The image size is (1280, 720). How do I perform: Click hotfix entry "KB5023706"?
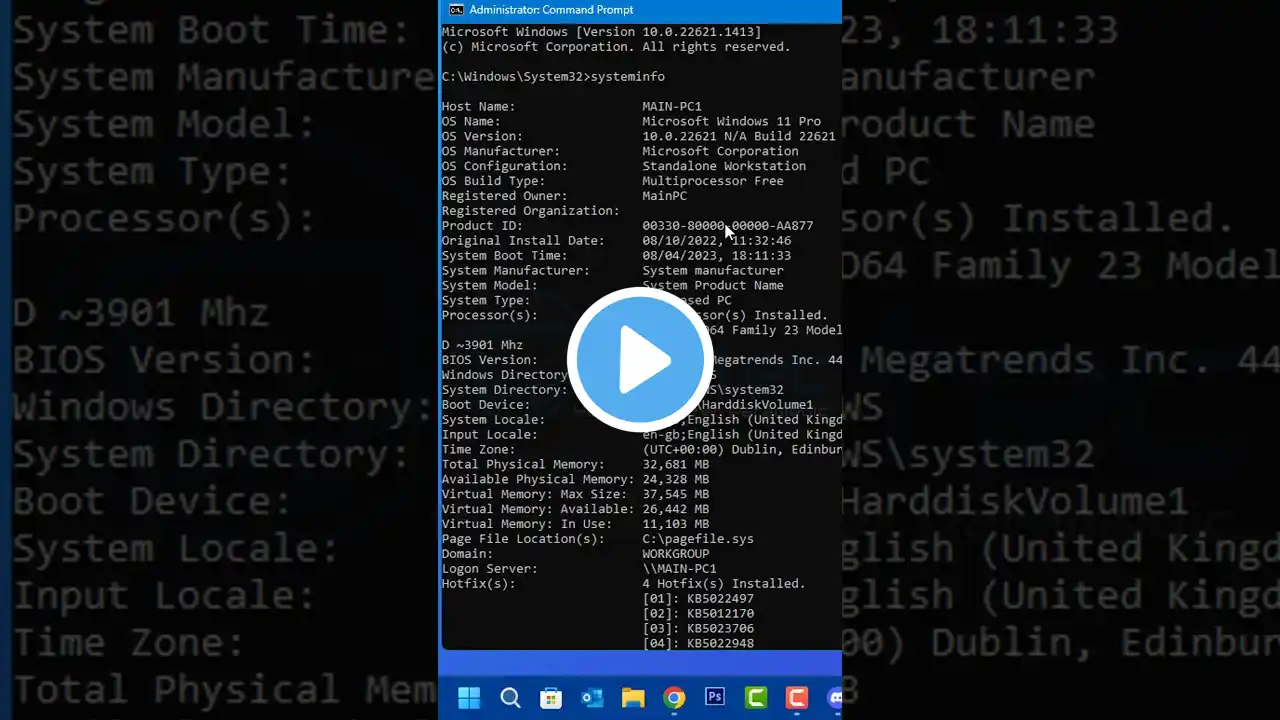click(x=720, y=629)
